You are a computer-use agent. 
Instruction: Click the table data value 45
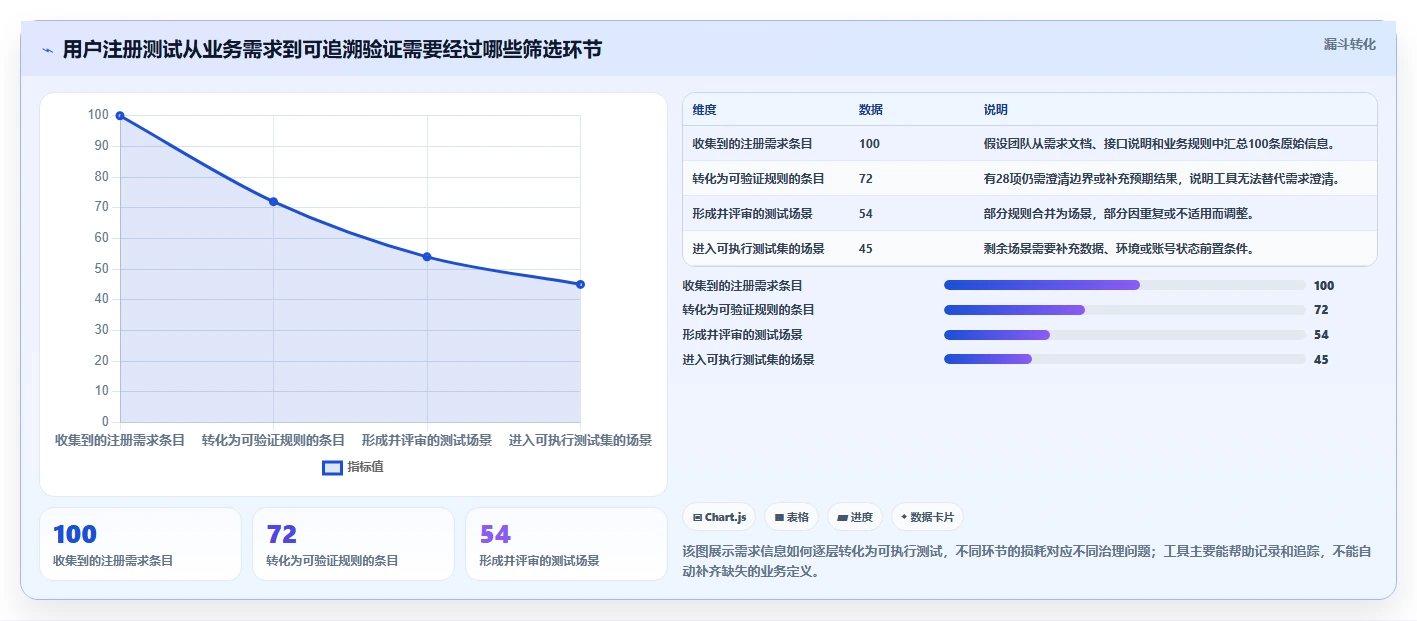(866, 249)
